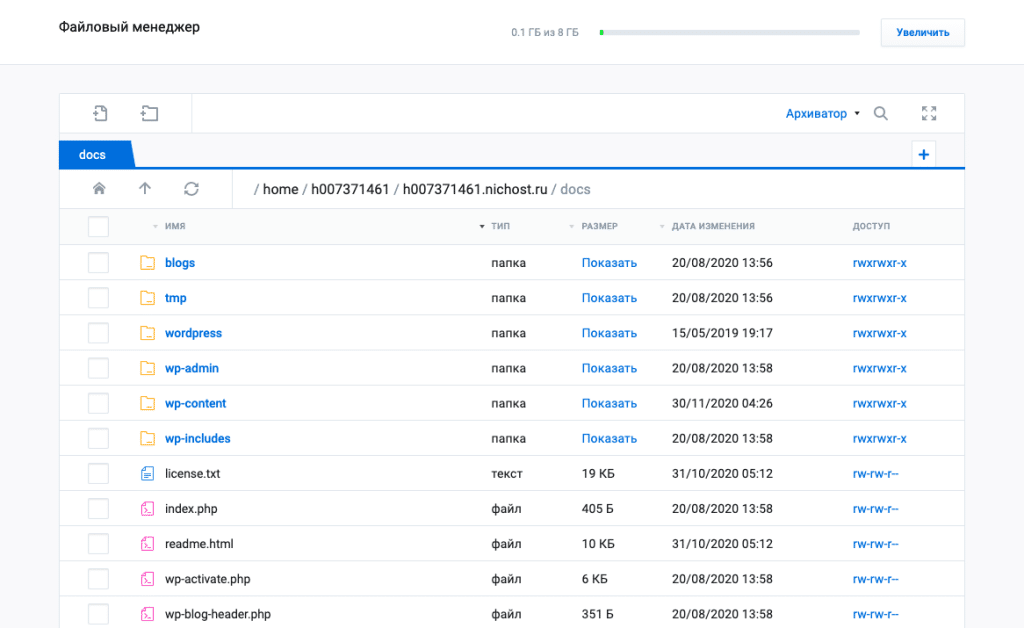Navigate to home in breadcrumb path

pos(280,189)
